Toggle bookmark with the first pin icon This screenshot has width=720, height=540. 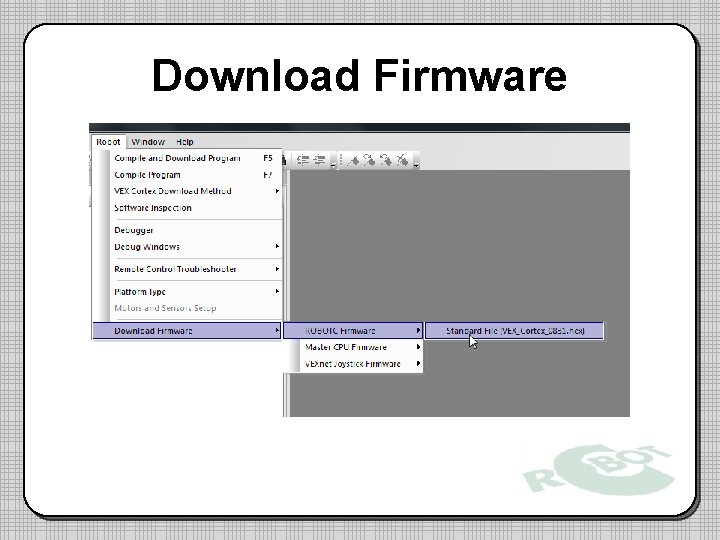[x=353, y=160]
